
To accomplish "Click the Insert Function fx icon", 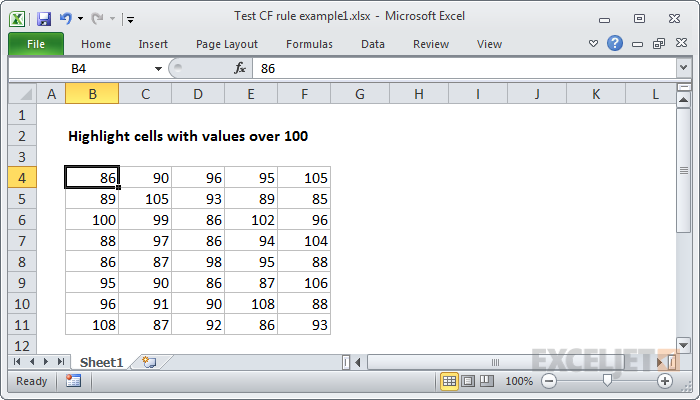I will coord(240,68).
